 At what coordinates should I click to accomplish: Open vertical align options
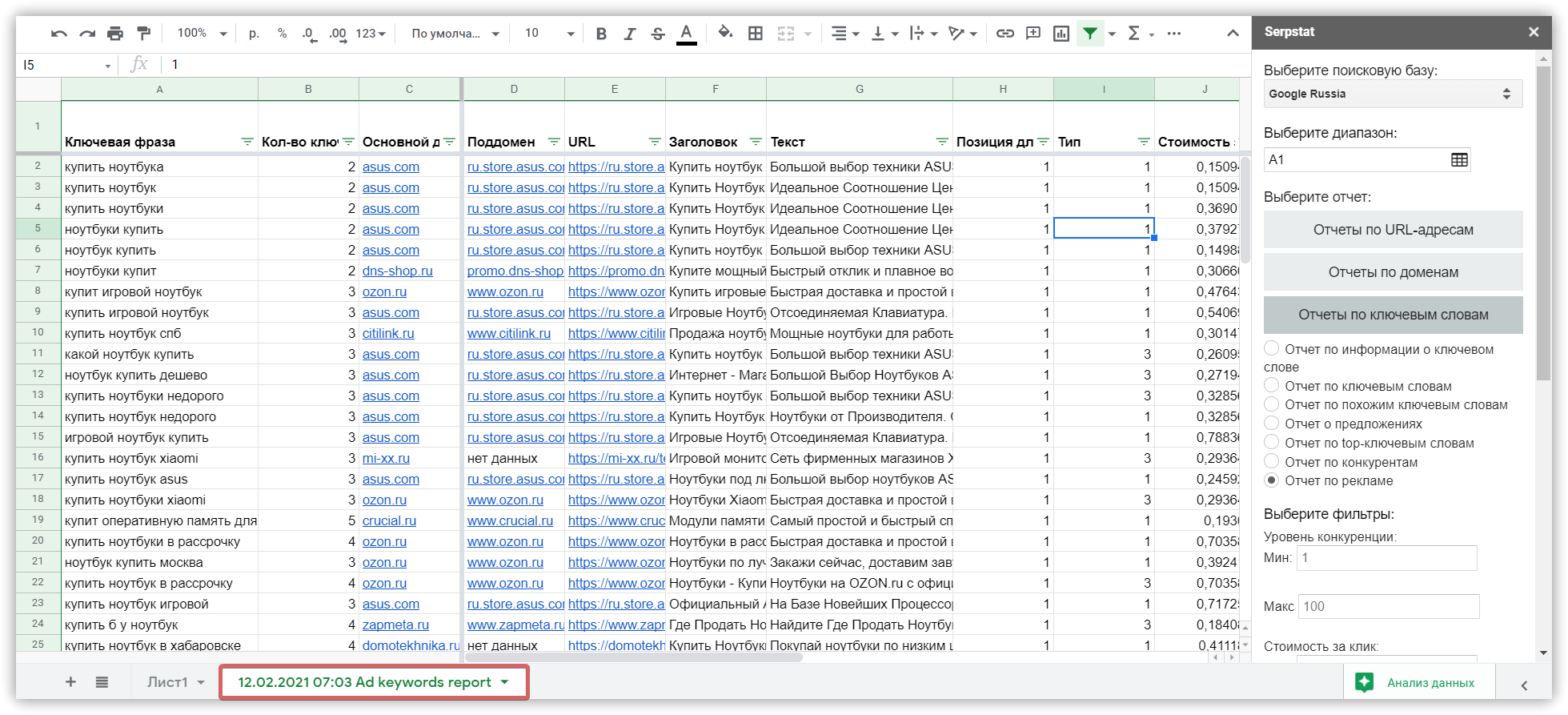884,34
